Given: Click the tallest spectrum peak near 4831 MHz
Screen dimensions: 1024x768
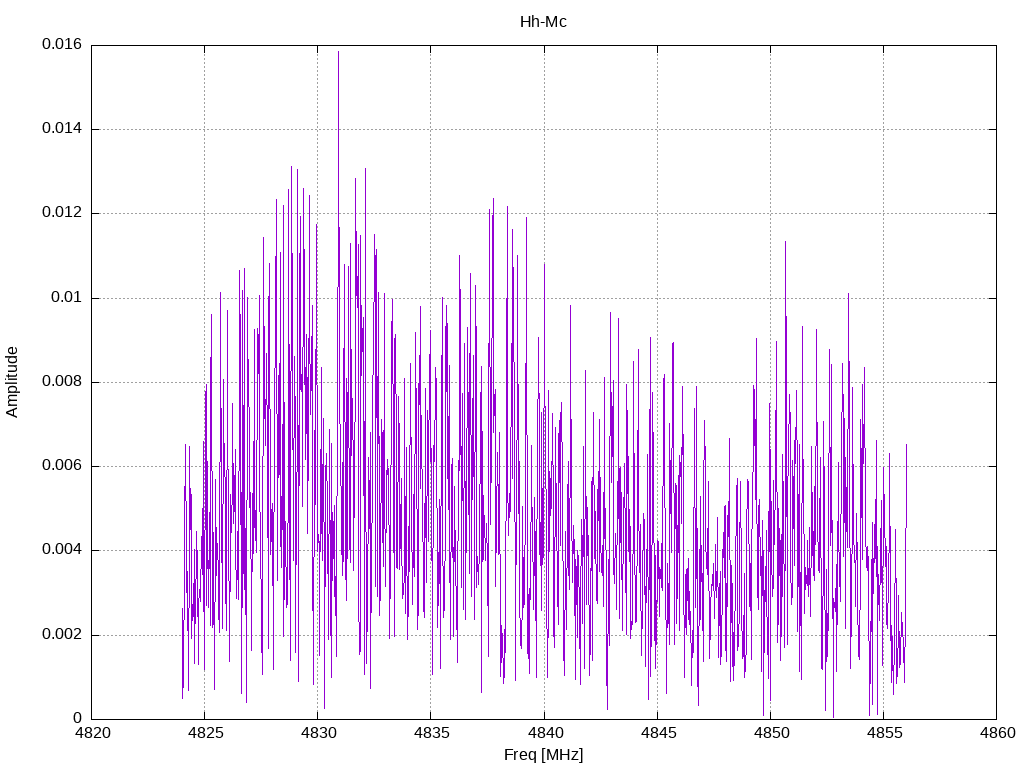Looking at the screenshot, I should click(338, 52).
